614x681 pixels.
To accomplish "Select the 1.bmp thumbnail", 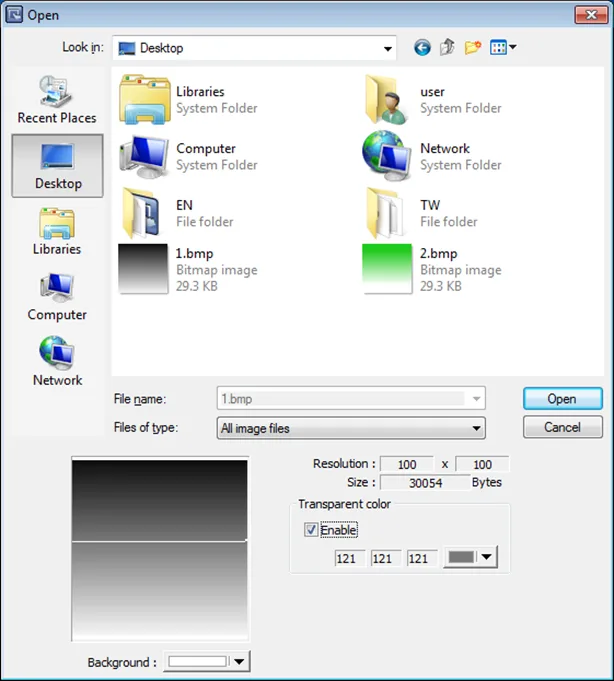I will [x=143, y=269].
